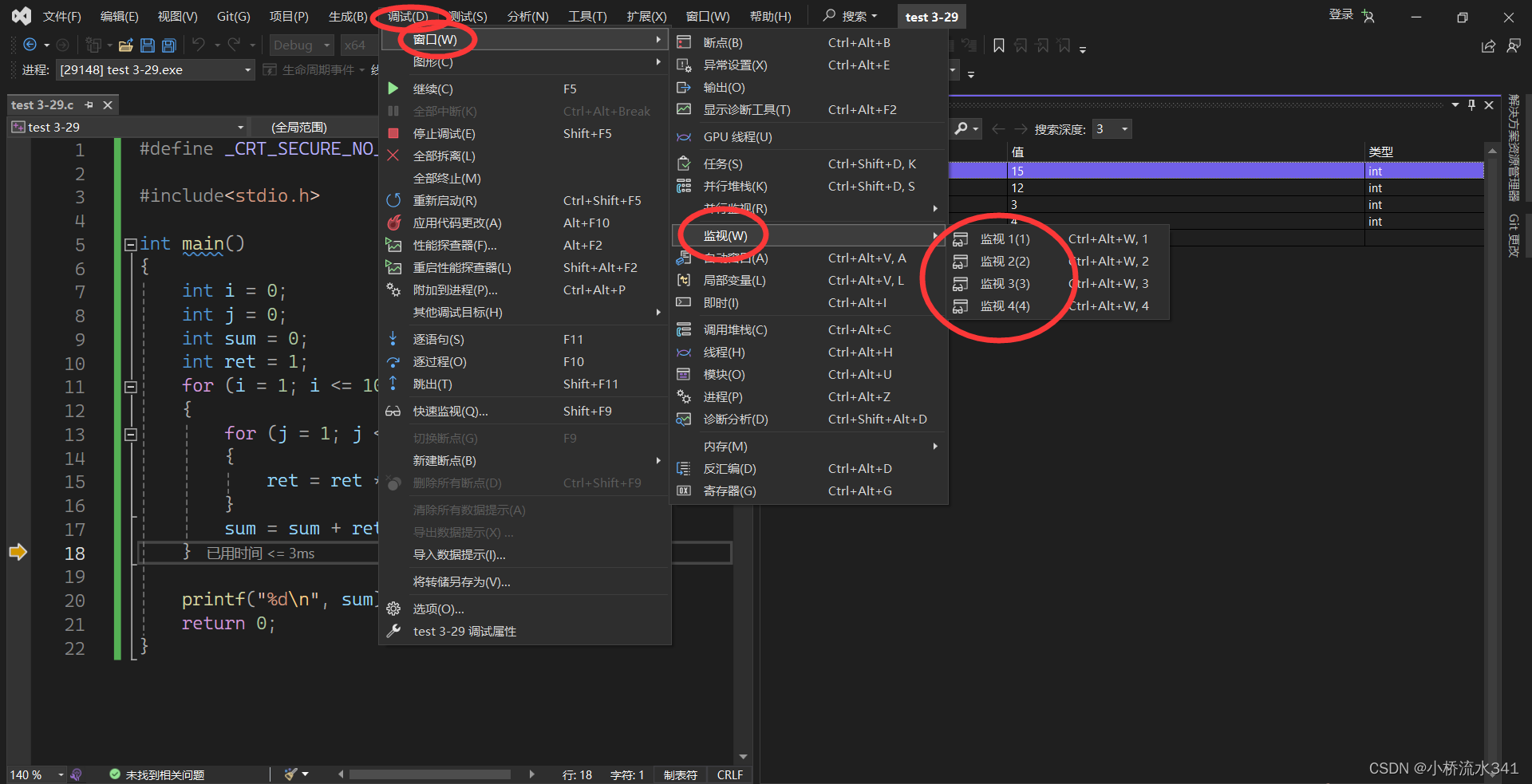The height and width of the screenshot is (784, 1532).
Task: Click the wrench icon for test 3-29 调试属性
Action: (x=393, y=631)
